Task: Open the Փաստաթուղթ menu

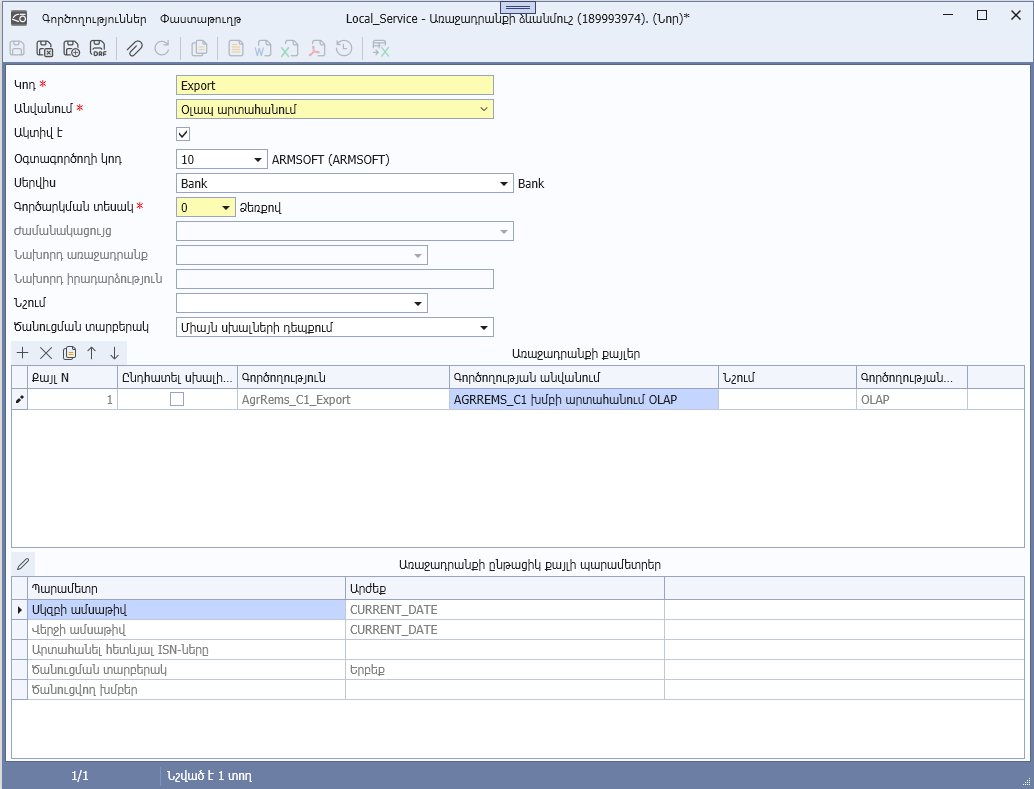Action: 201,19
